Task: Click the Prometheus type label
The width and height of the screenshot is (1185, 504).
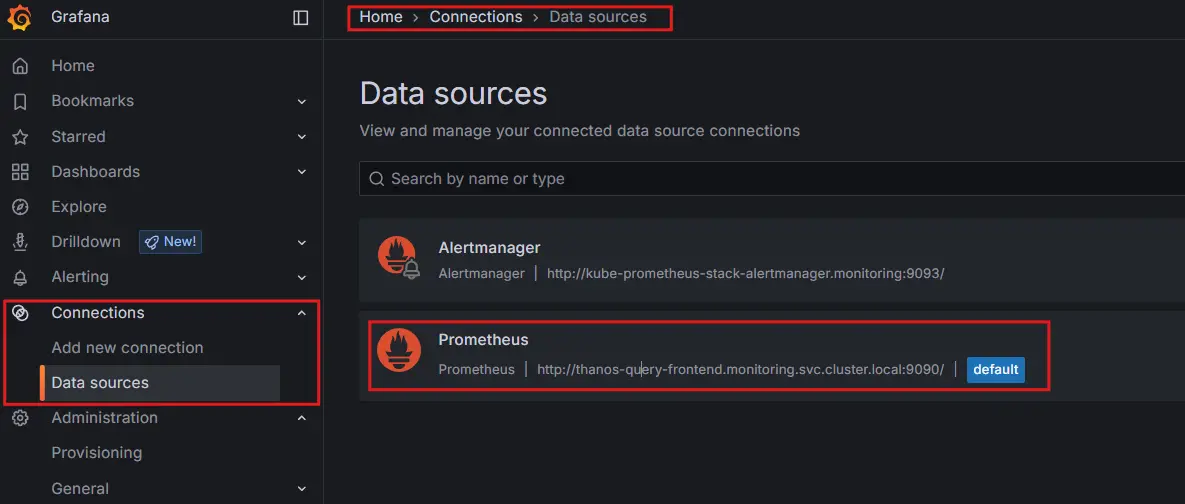Action: coord(476,369)
